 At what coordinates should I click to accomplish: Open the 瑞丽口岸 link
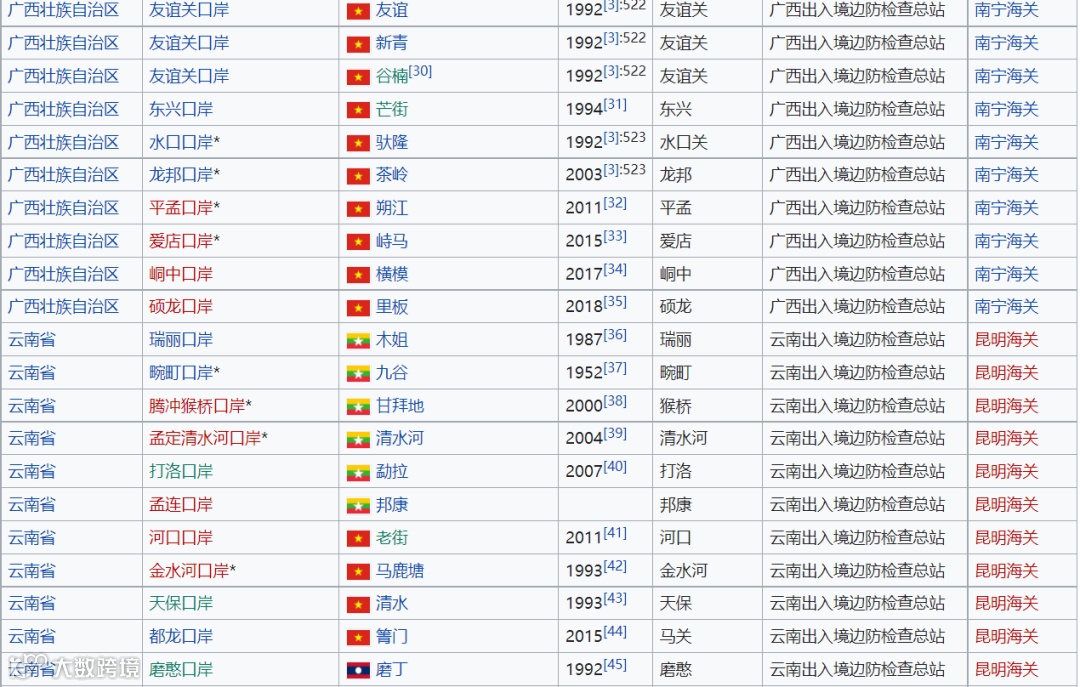click(178, 339)
